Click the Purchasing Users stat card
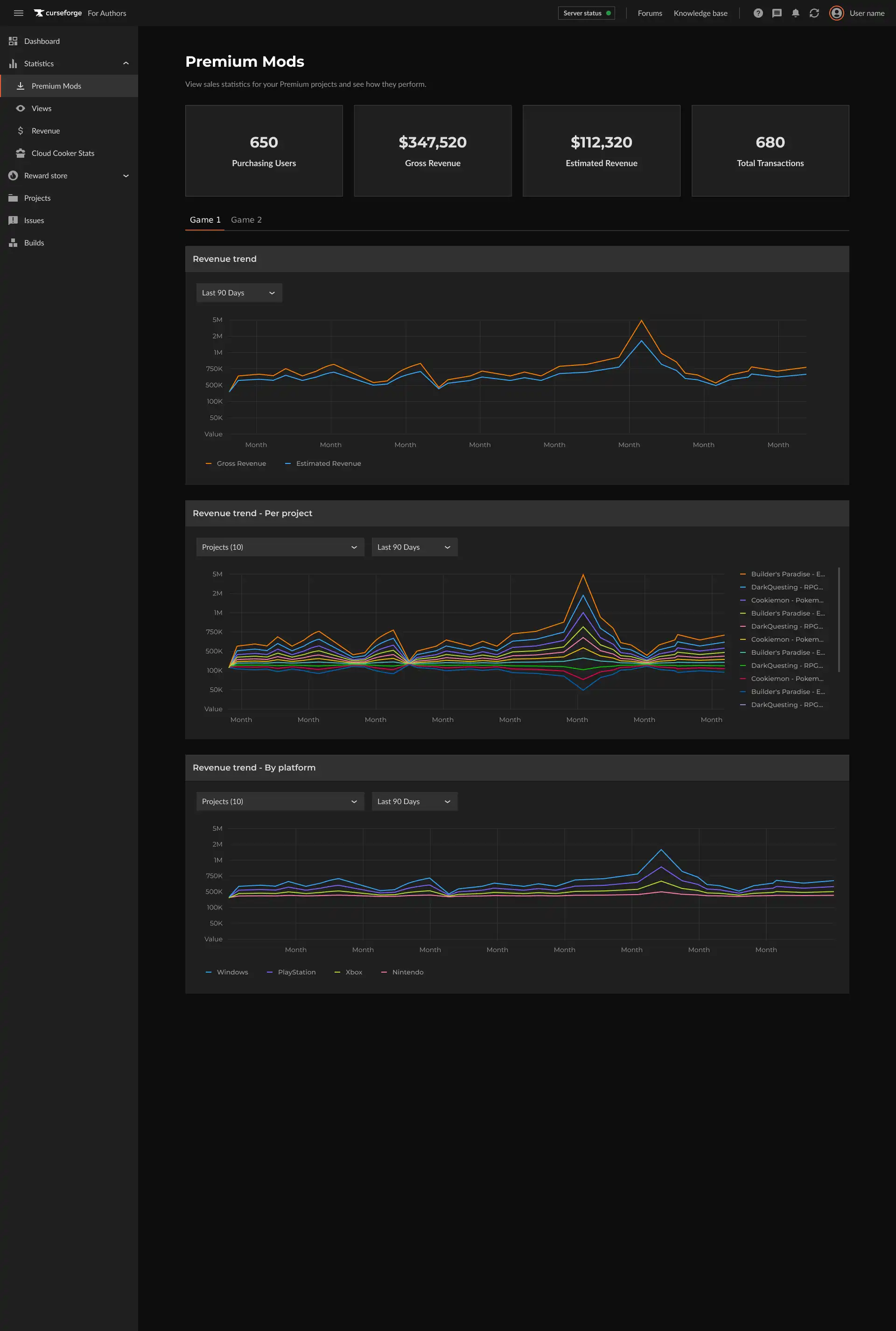Screen dimensions: 896x1331 click(x=264, y=151)
